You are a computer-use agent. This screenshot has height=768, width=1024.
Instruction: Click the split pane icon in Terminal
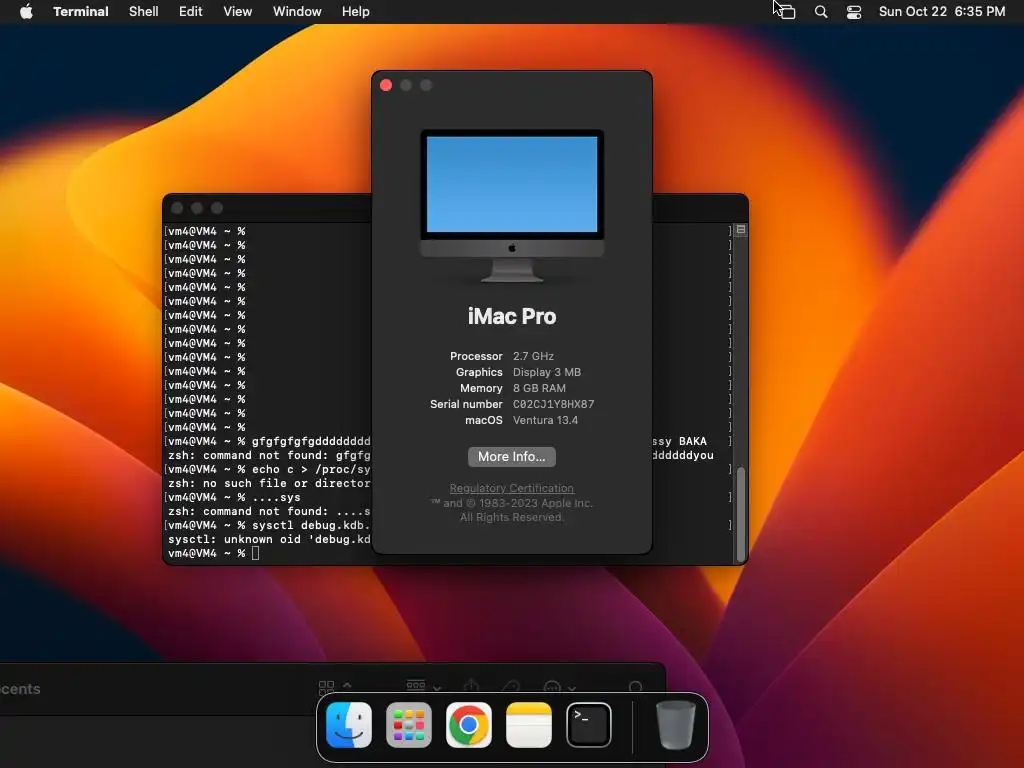pyautogui.click(x=741, y=230)
